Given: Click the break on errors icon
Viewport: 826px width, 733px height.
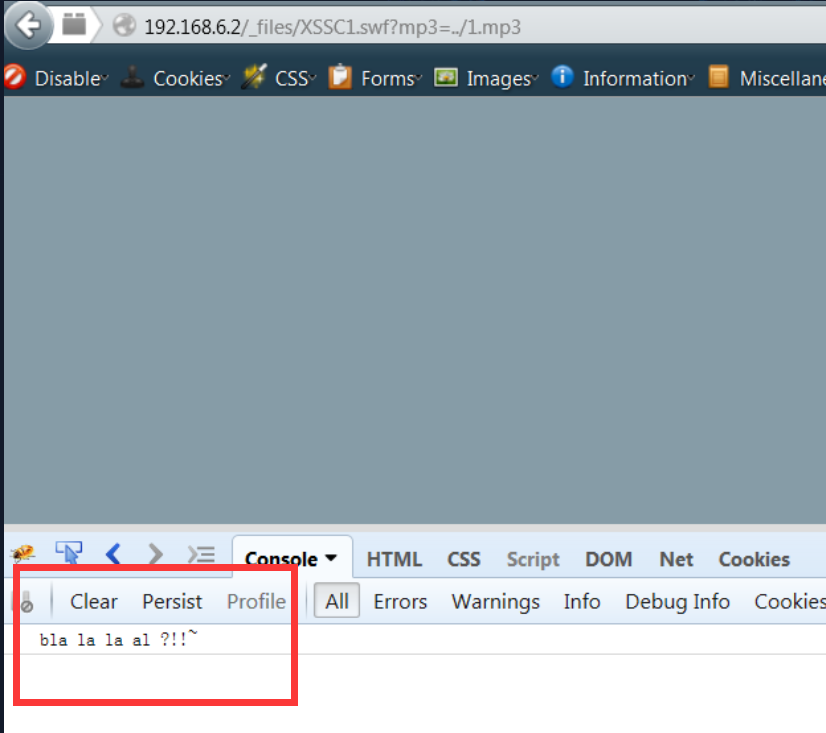Looking at the screenshot, I should [25, 602].
